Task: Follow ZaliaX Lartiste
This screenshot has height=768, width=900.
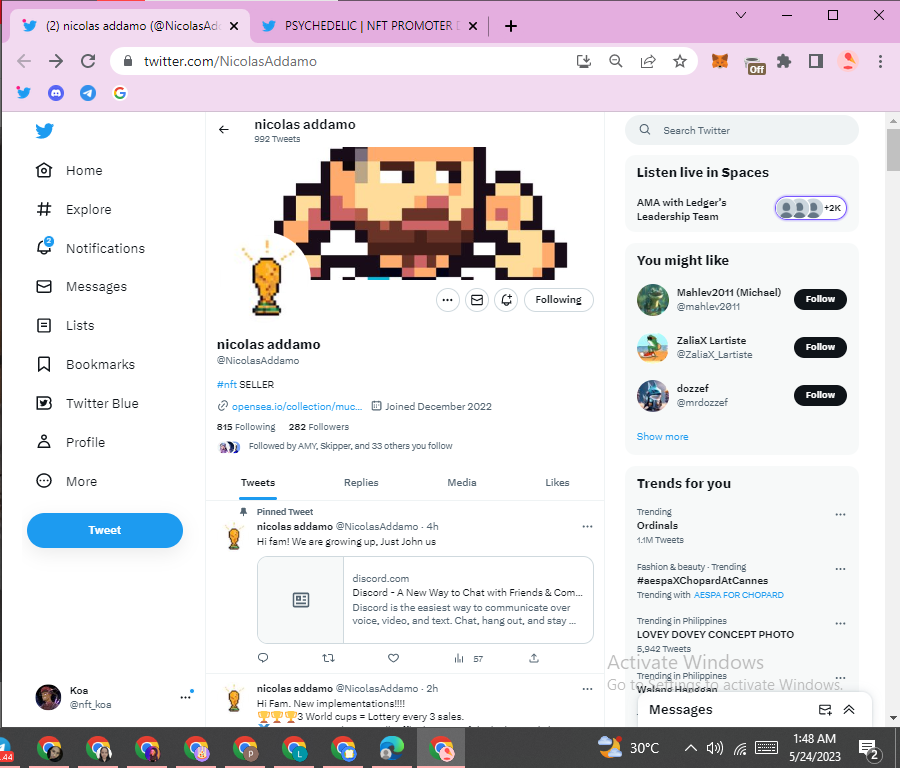Action: point(820,347)
